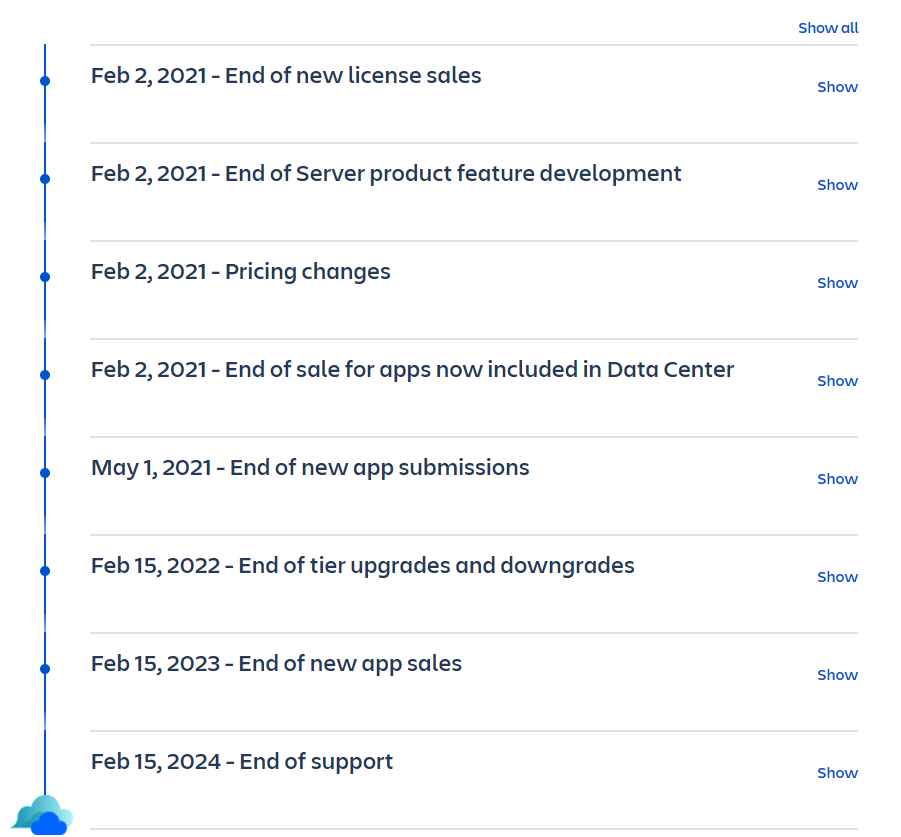Viewport: 901px width, 837px height.
Task: Click heading End of new app submissions
Action: (310, 468)
